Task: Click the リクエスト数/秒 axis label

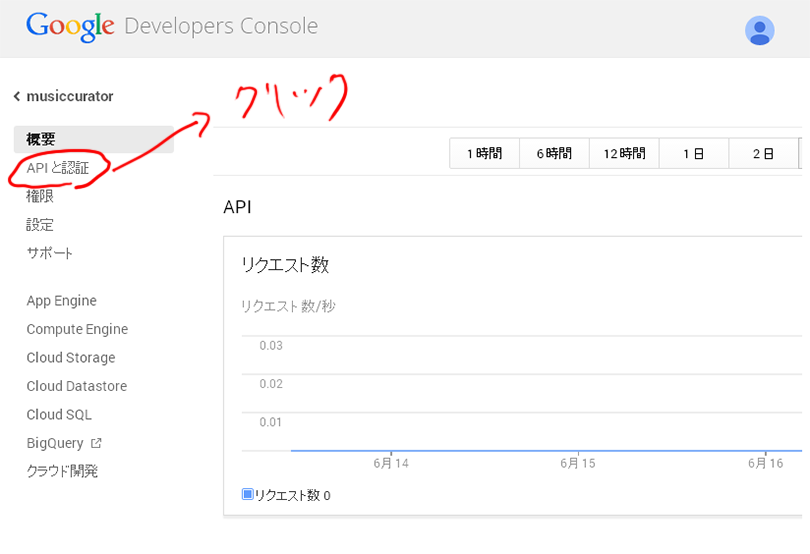Action: pos(288,306)
